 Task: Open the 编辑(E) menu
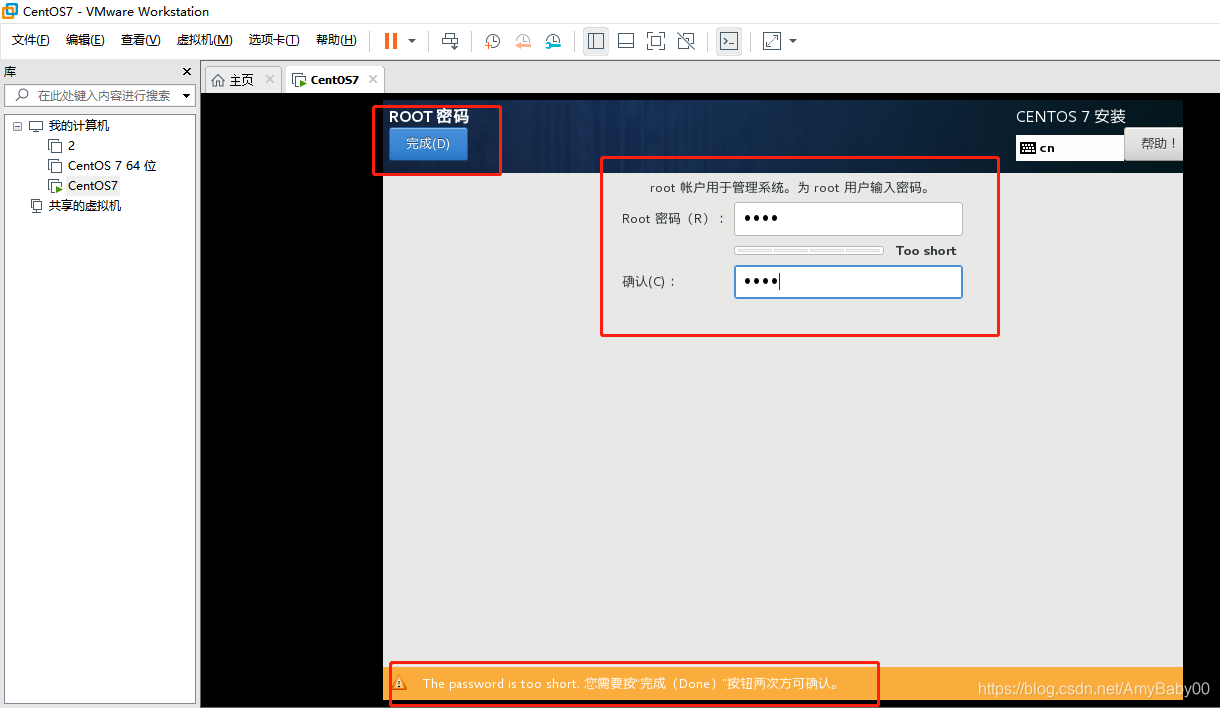[x=85, y=40]
